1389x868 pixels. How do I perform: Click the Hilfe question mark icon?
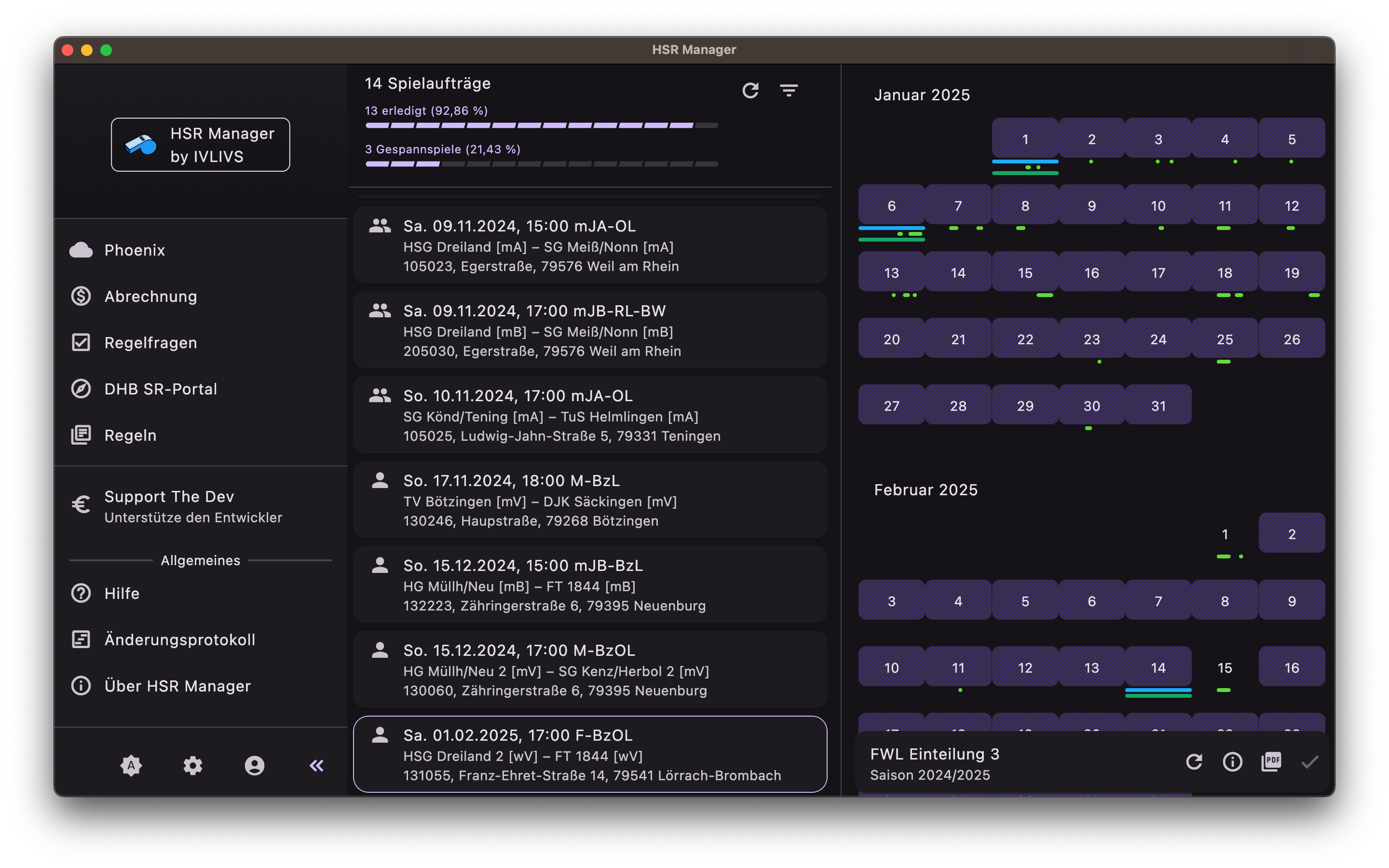[81, 593]
